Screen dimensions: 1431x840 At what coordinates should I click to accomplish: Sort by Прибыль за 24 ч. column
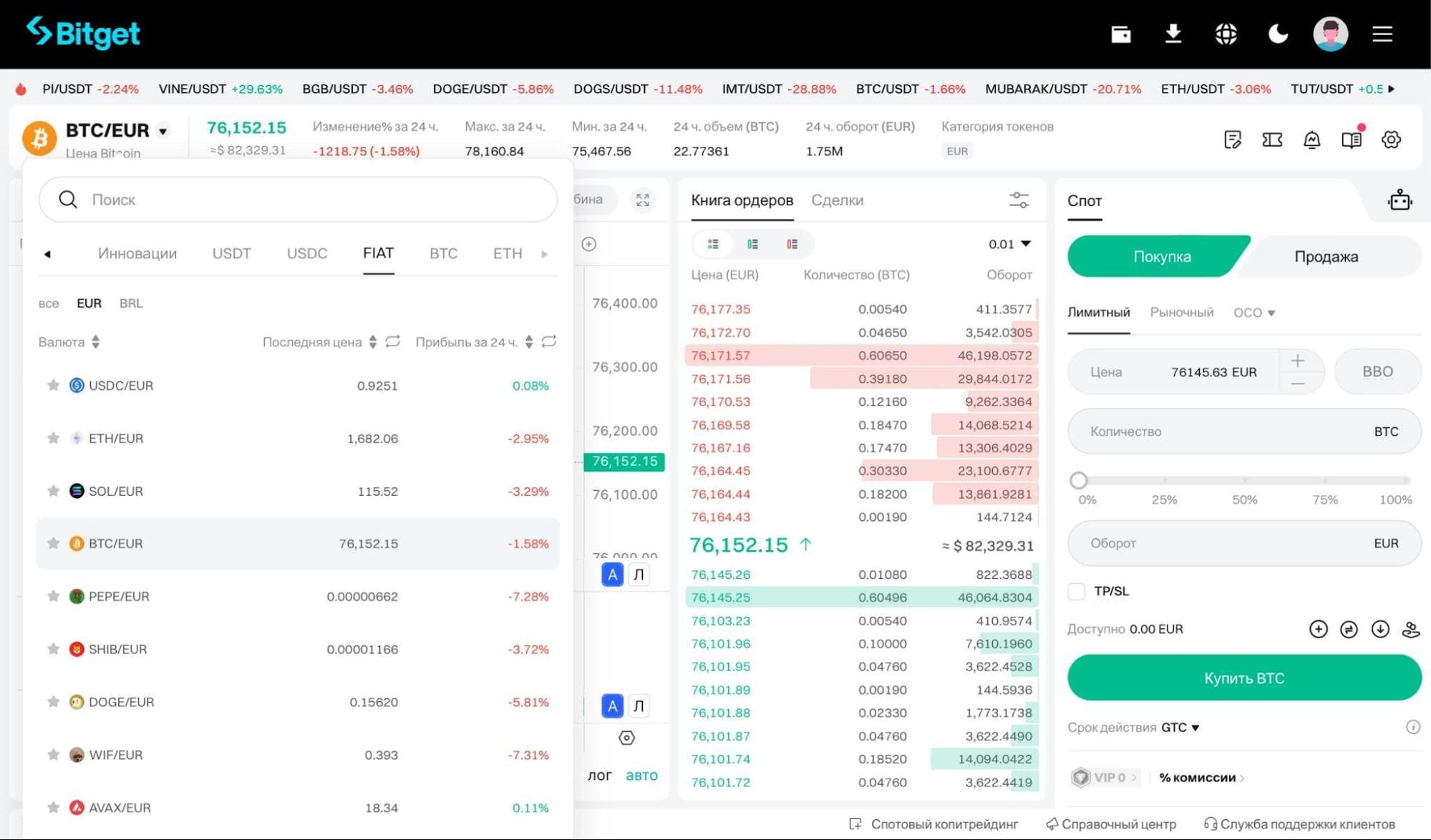[474, 342]
